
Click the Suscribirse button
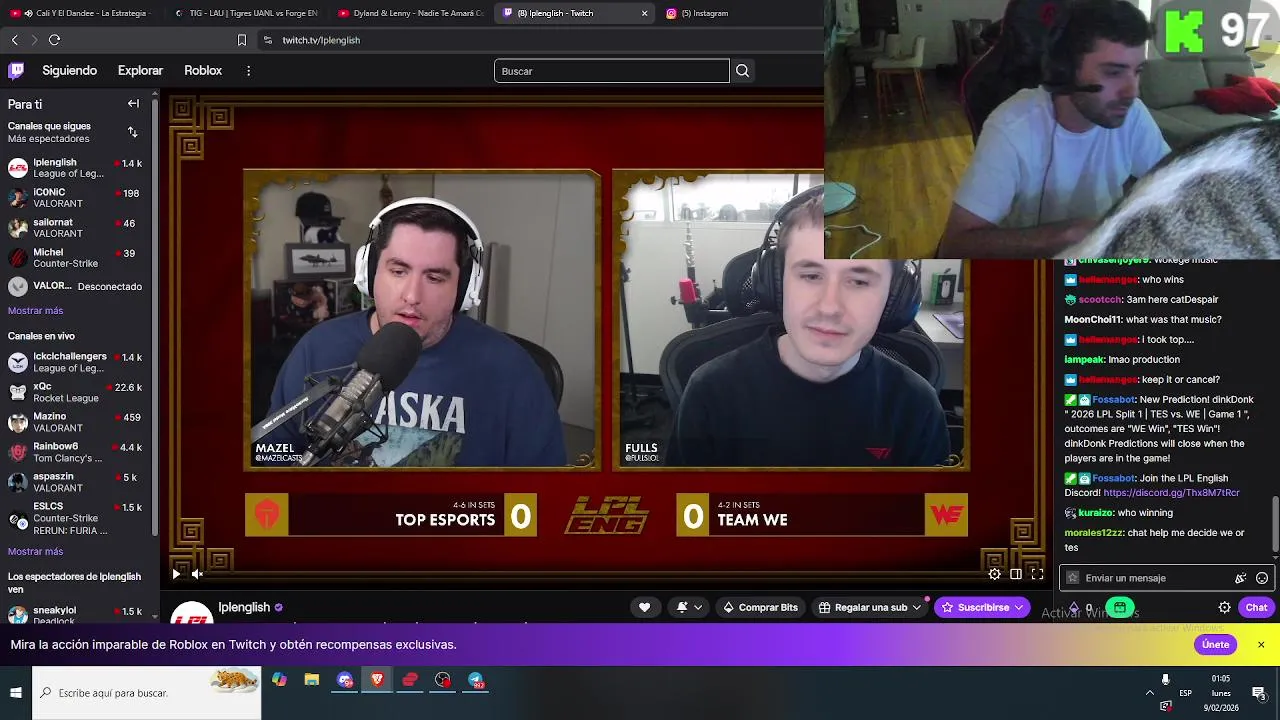click(982, 607)
